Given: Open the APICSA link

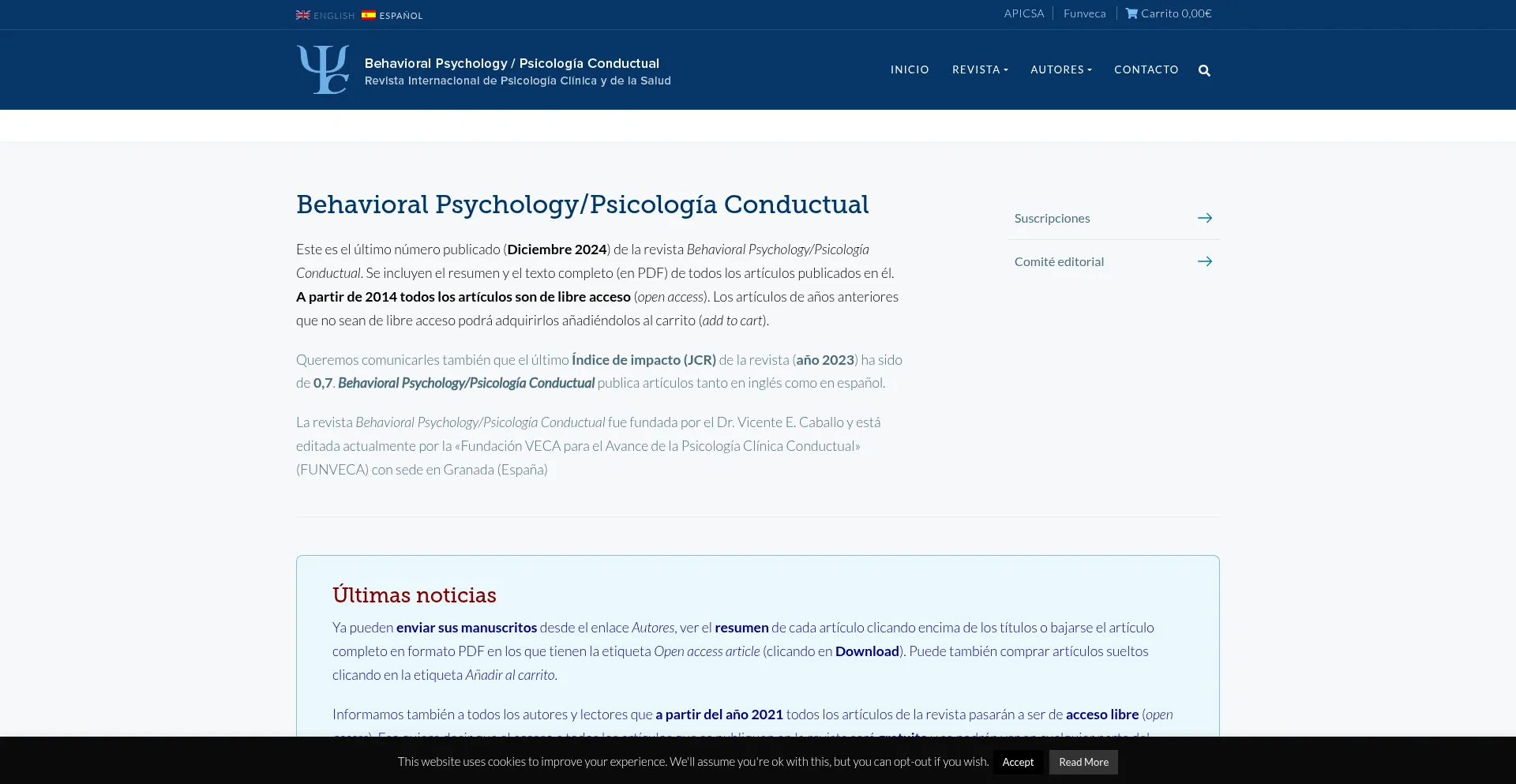Looking at the screenshot, I should point(1024,13).
